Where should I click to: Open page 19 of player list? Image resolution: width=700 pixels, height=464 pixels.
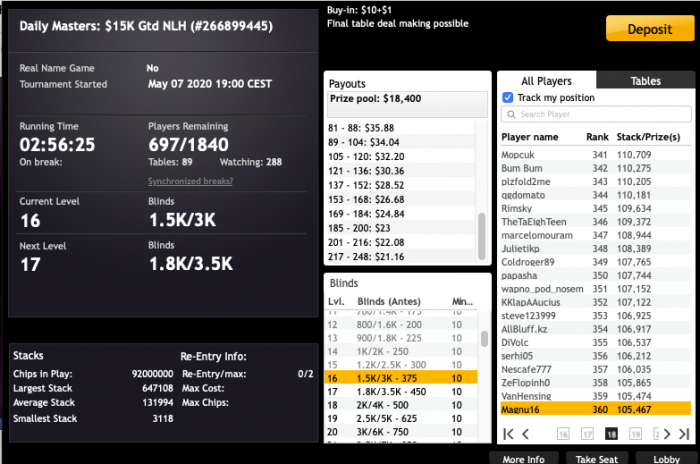tap(635, 434)
